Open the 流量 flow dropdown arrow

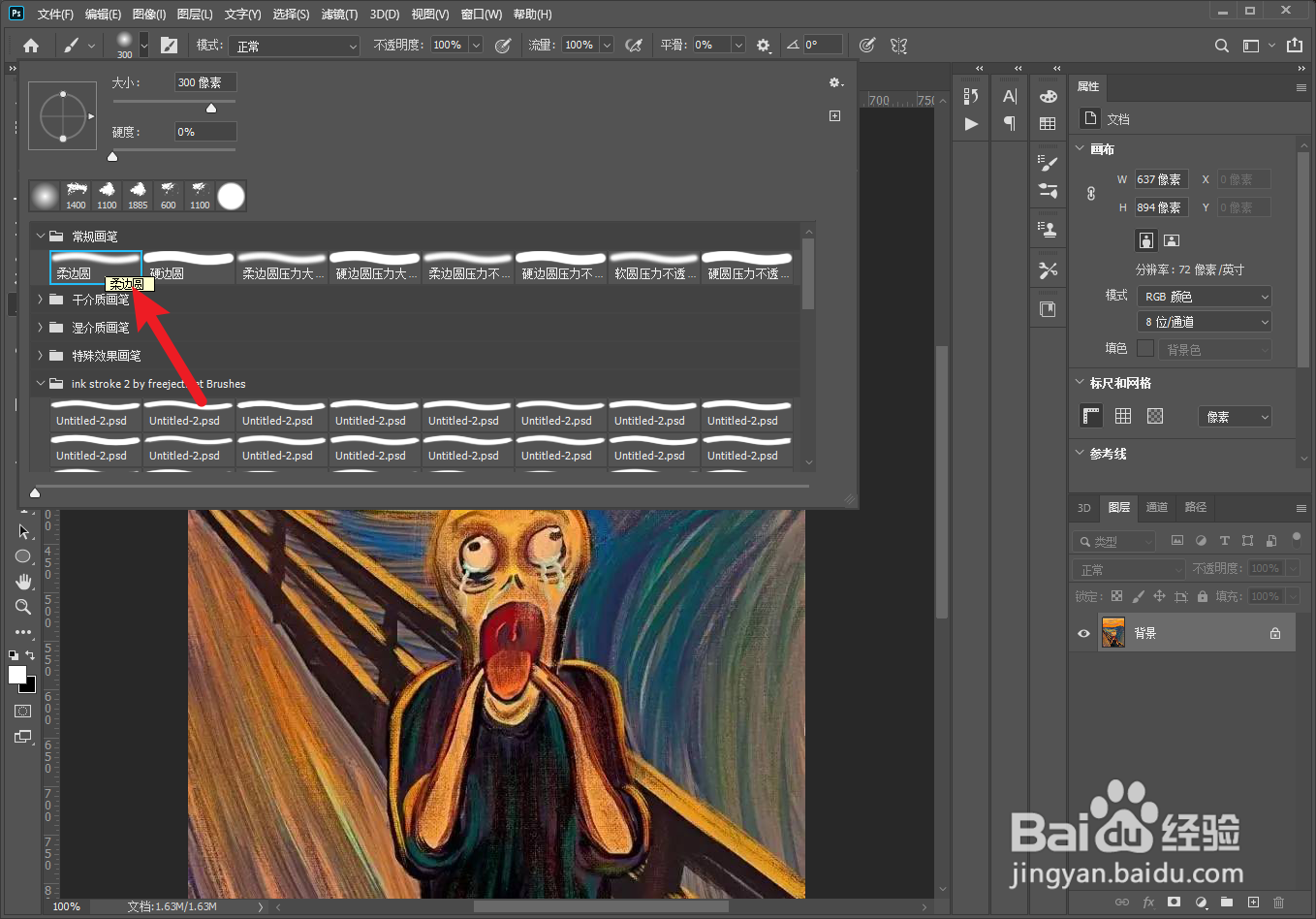point(607,46)
